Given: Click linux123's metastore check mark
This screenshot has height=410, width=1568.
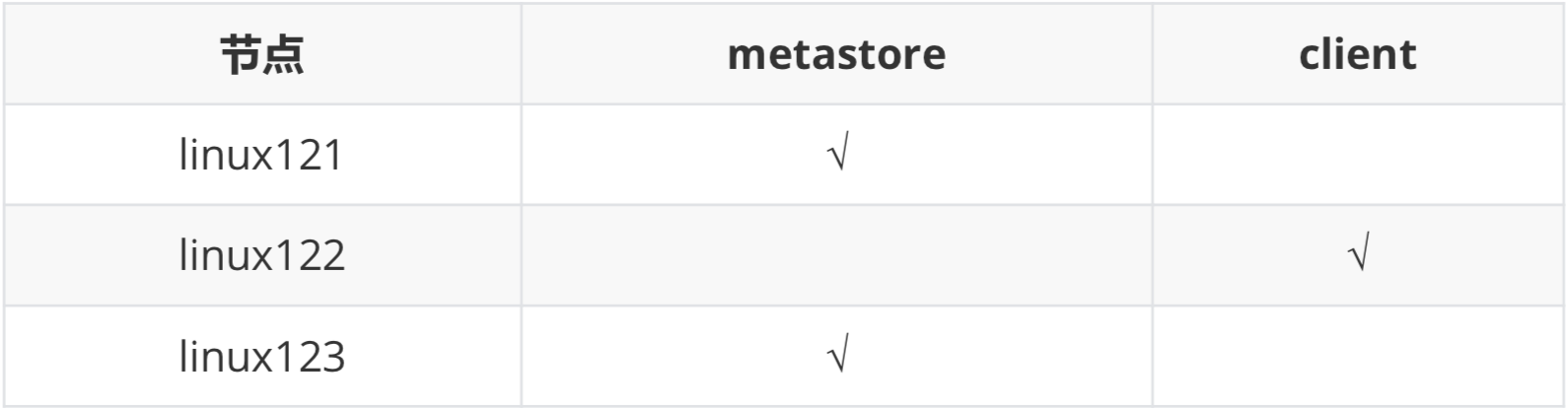Looking at the screenshot, I should point(838,357).
